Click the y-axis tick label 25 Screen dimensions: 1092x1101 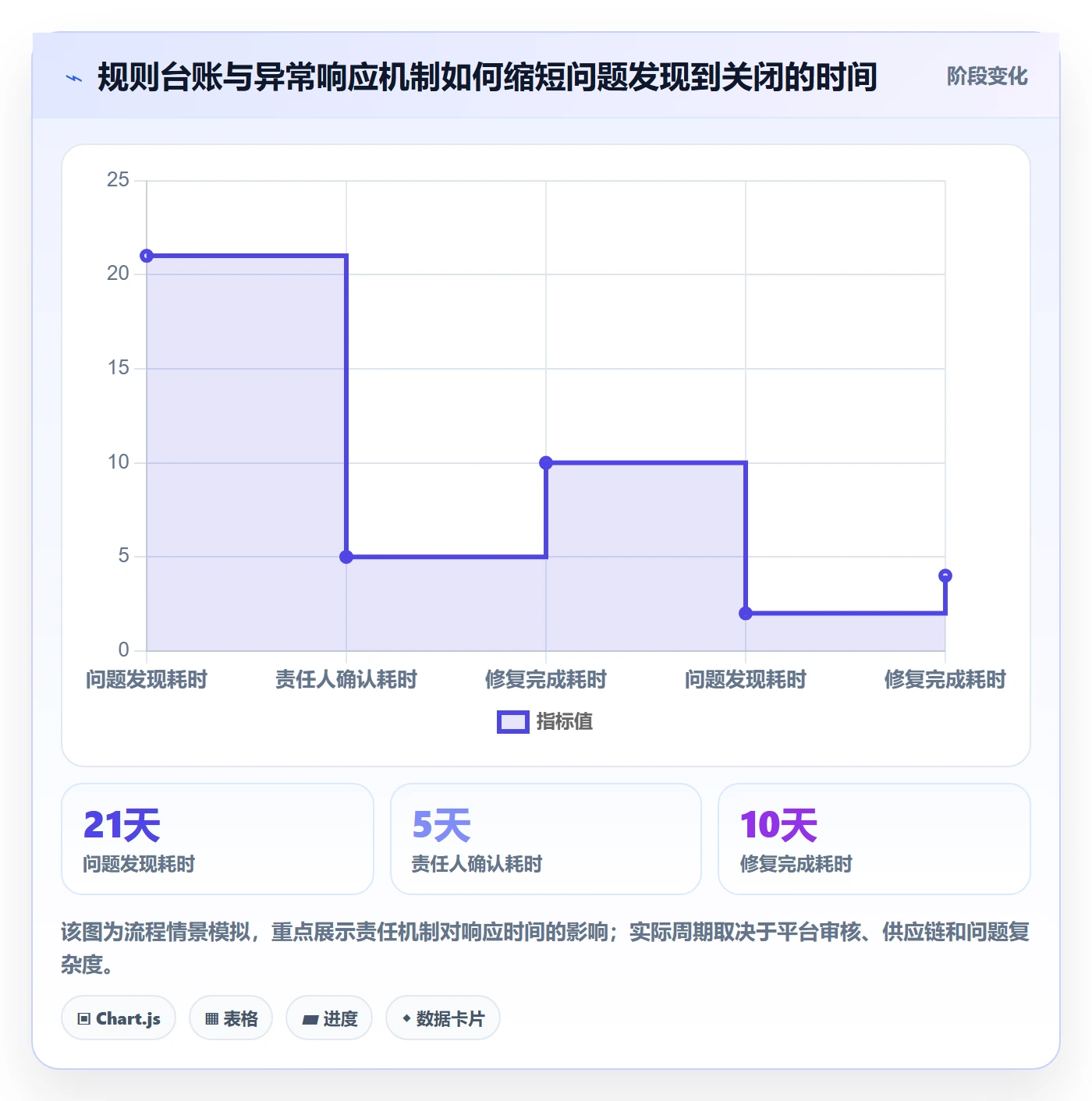(118, 180)
